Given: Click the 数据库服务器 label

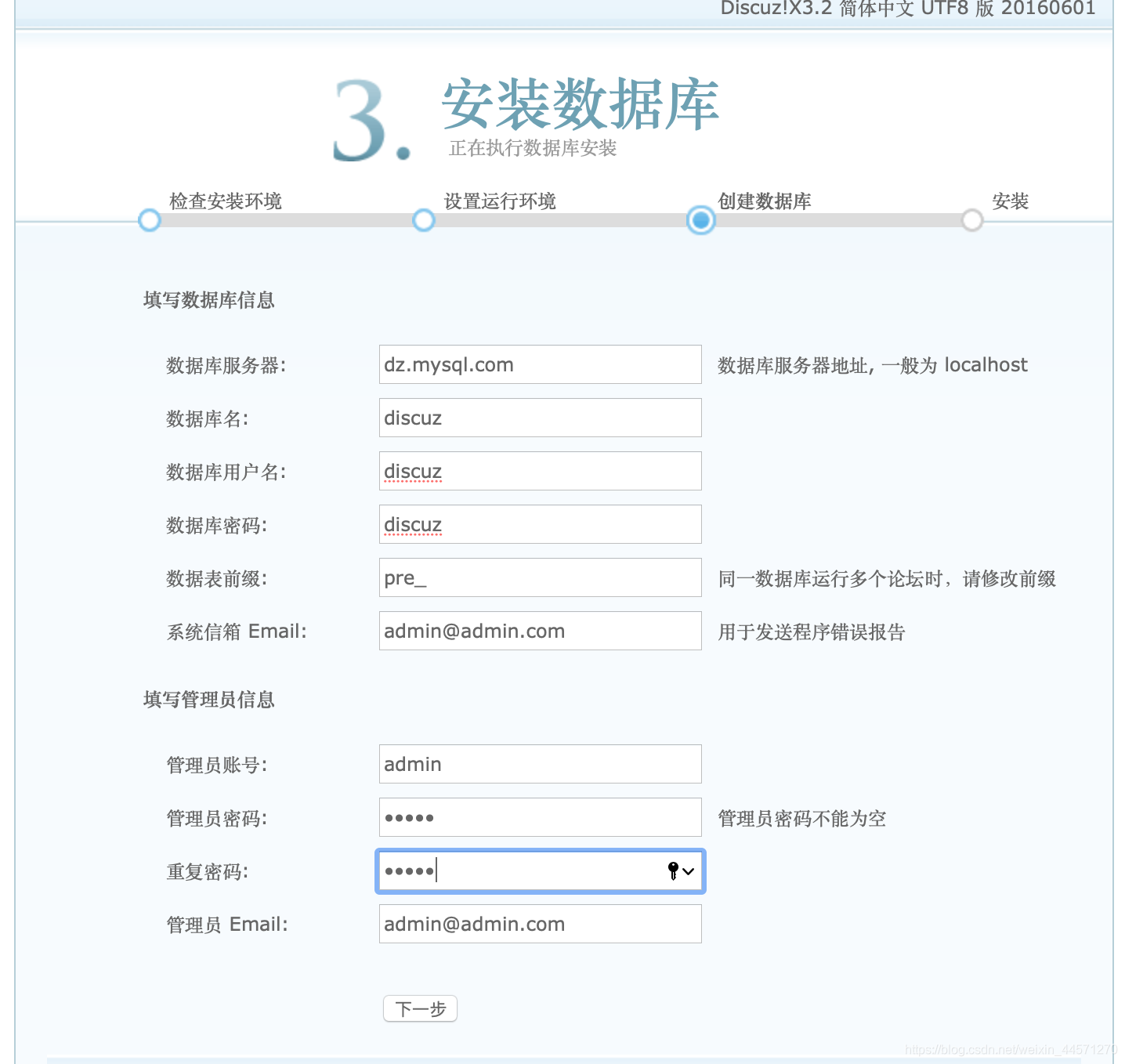Looking at the screenshot, I should tap(226, 366).
